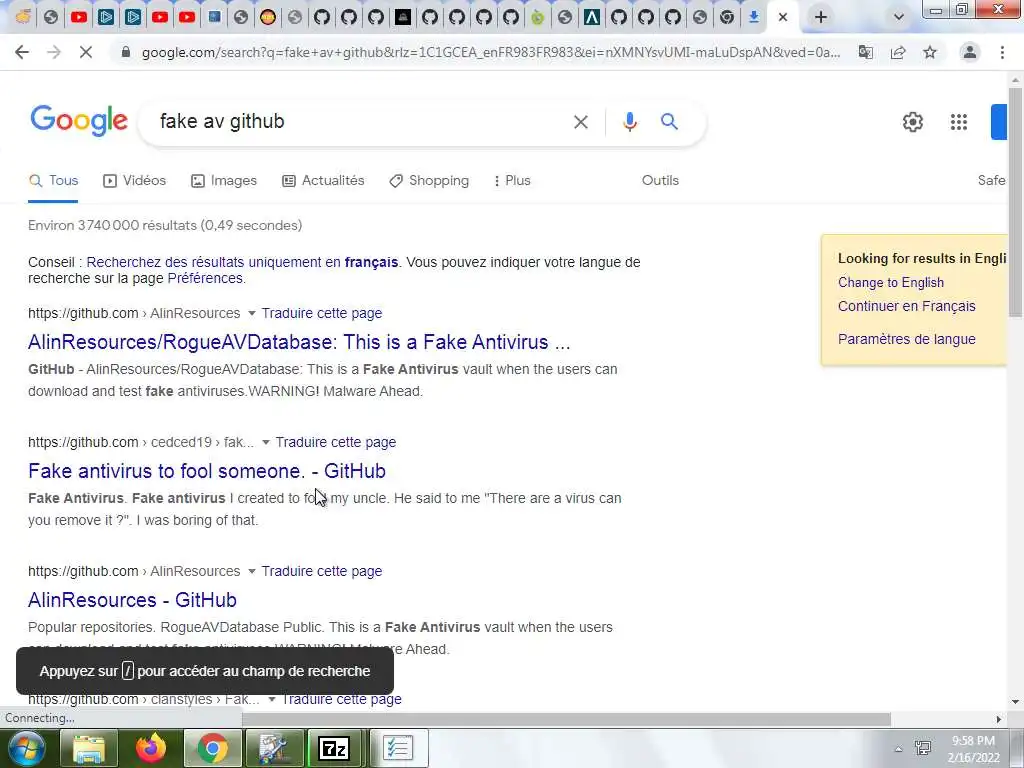Screen dimensions: 1024x768
Task: Open the translate page icon in address bar
Action: [x=866, y=52]
